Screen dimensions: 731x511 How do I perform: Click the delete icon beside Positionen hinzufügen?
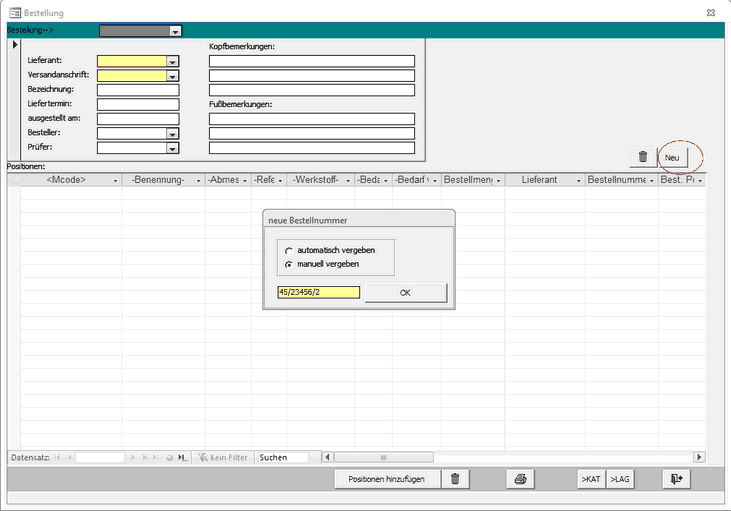coord(455,479)
